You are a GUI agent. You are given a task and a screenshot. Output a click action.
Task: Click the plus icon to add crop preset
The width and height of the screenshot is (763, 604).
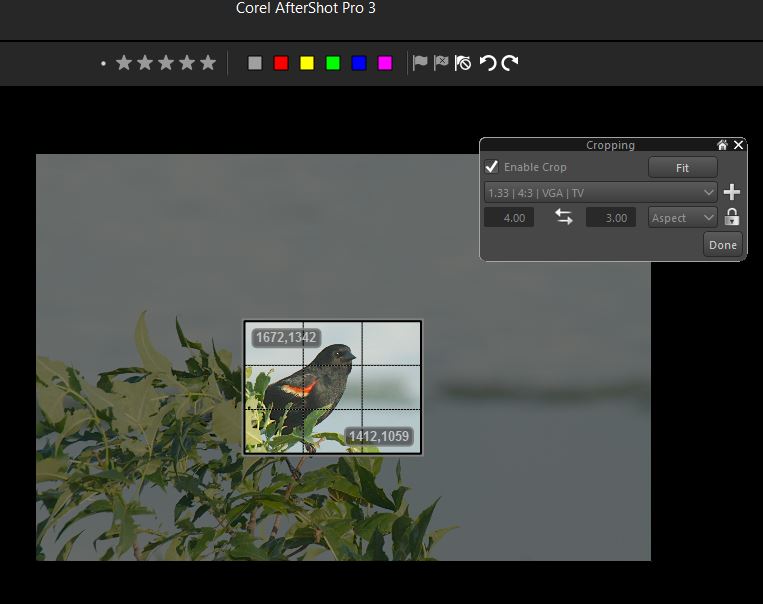coord(732,192)
